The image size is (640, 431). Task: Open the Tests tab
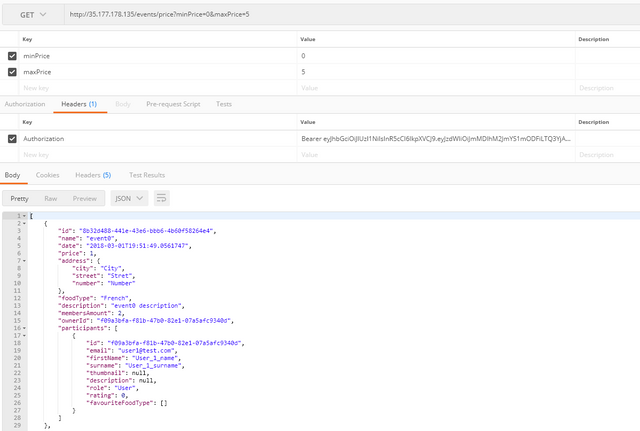[x=224, y=104]
